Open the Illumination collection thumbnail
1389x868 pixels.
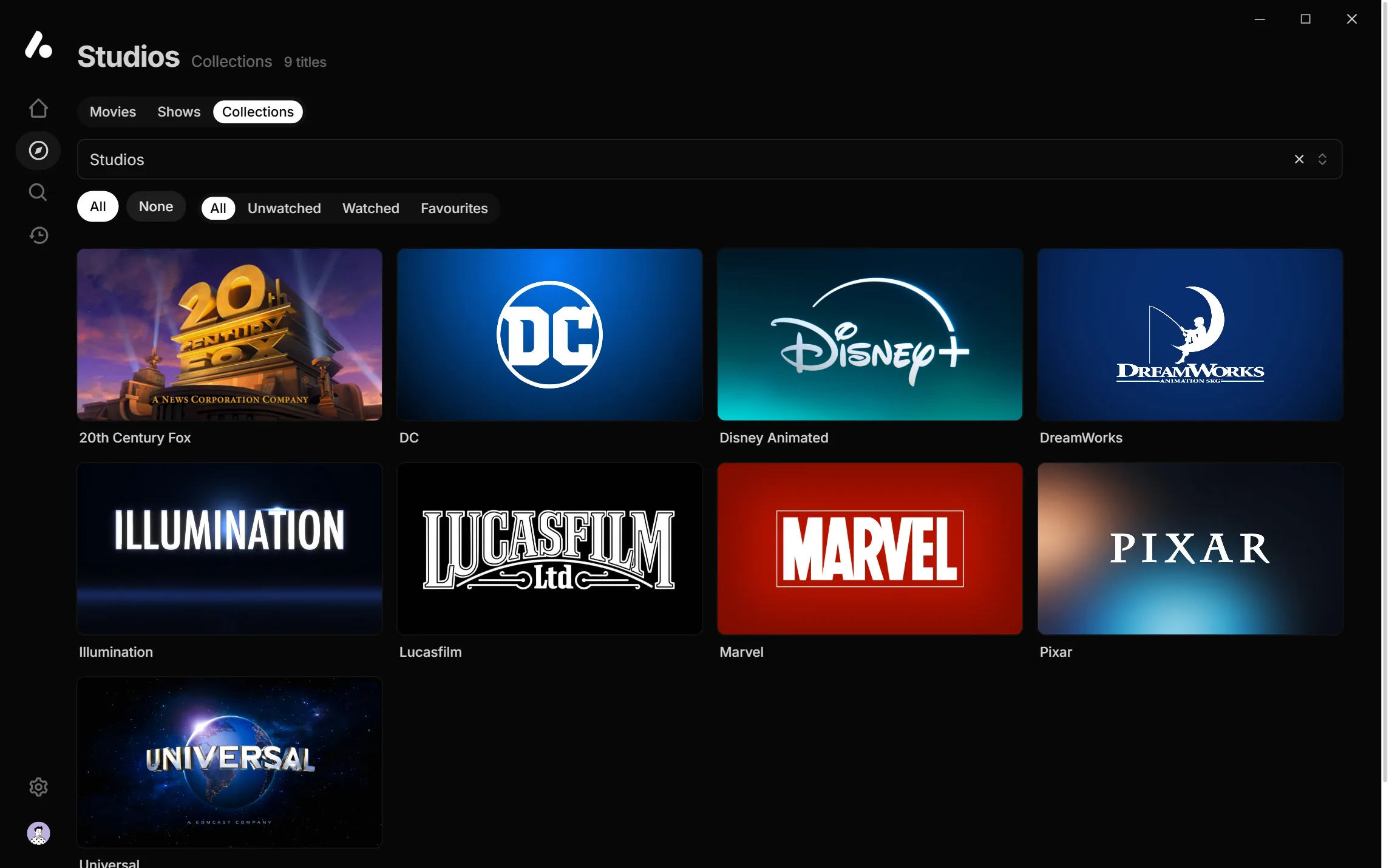pyautogui.click(x=229, y=549)
